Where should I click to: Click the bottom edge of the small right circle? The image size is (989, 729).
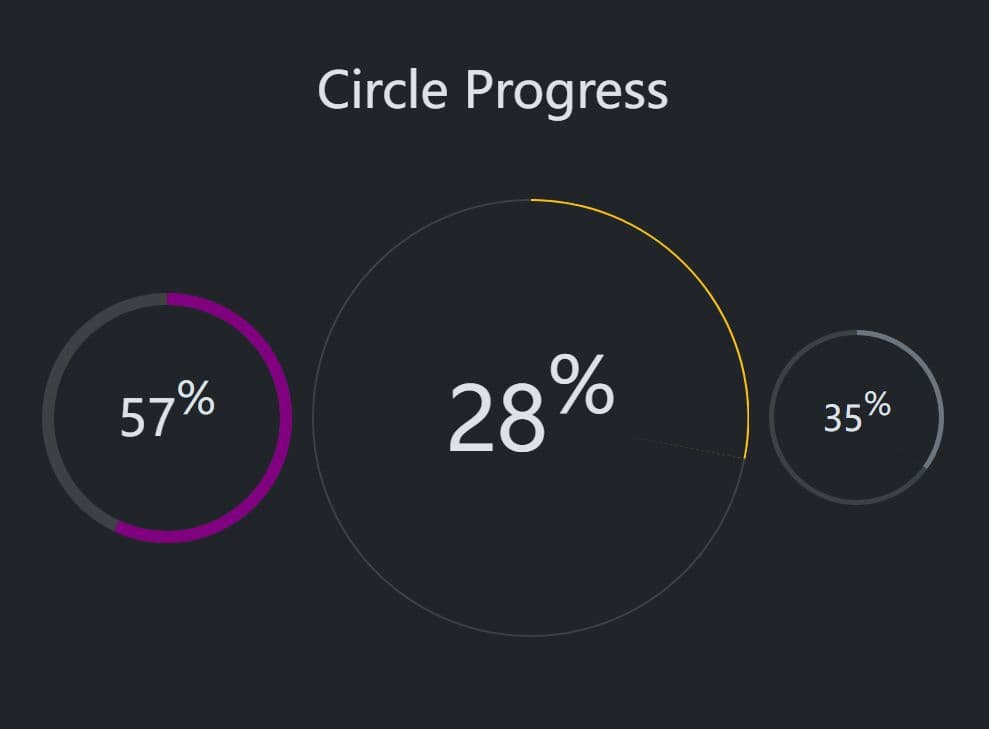855,500
